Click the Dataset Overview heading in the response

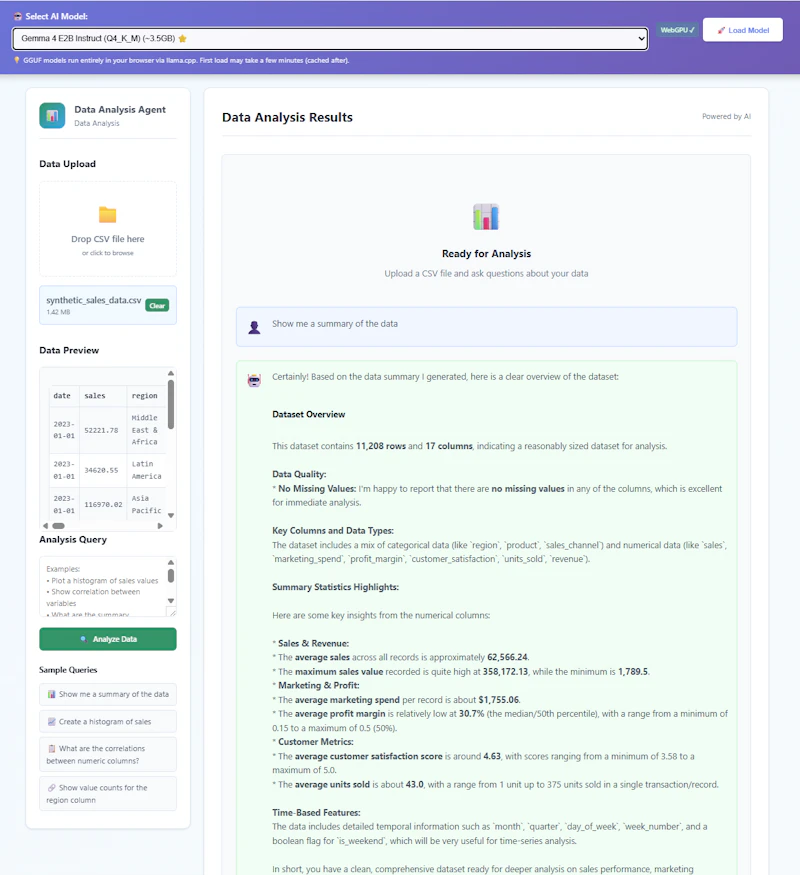point(309,414)
